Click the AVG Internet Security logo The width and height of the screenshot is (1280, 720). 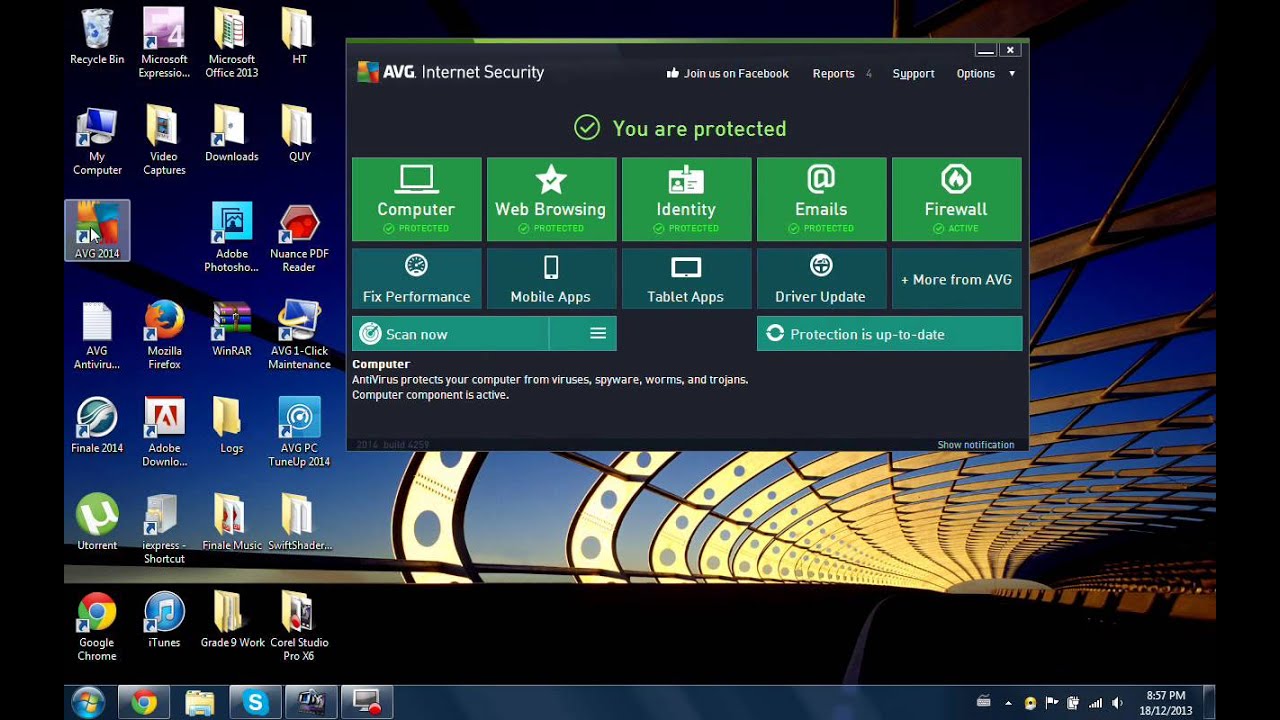pos(451,72)
